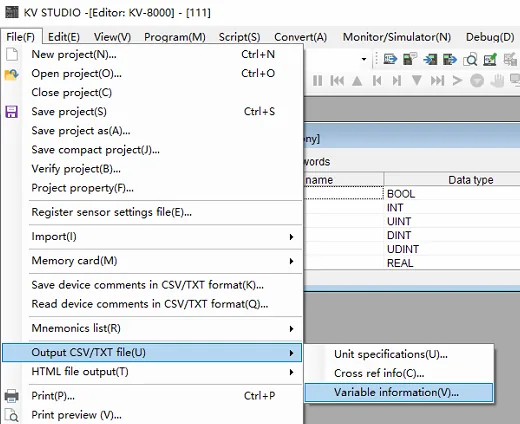Click the purple Save project disk icon
This screenshot has height=424, width=520.
[11, 112]
